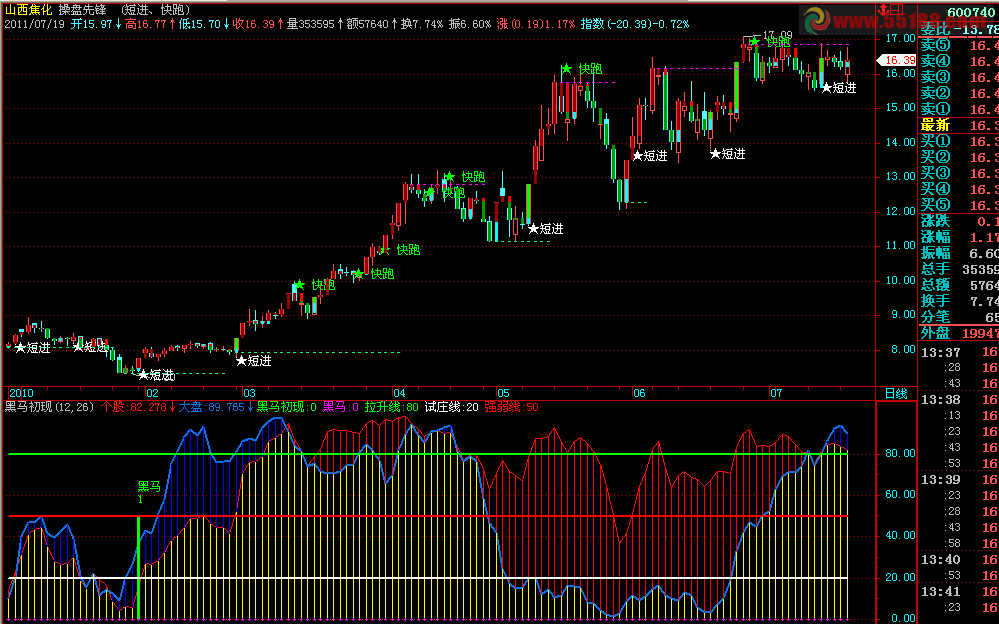Click the 外盘 row in the quote panel

pos(957,333)
